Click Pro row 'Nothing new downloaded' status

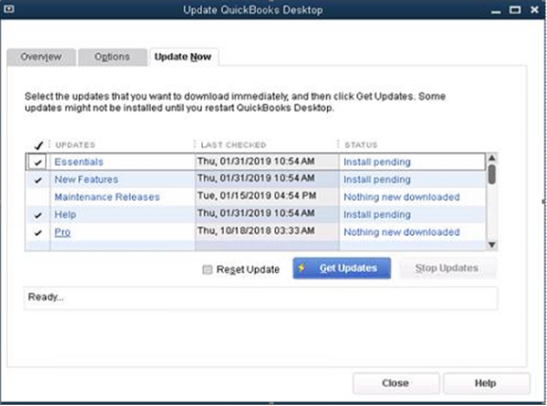tap(402, 232)
